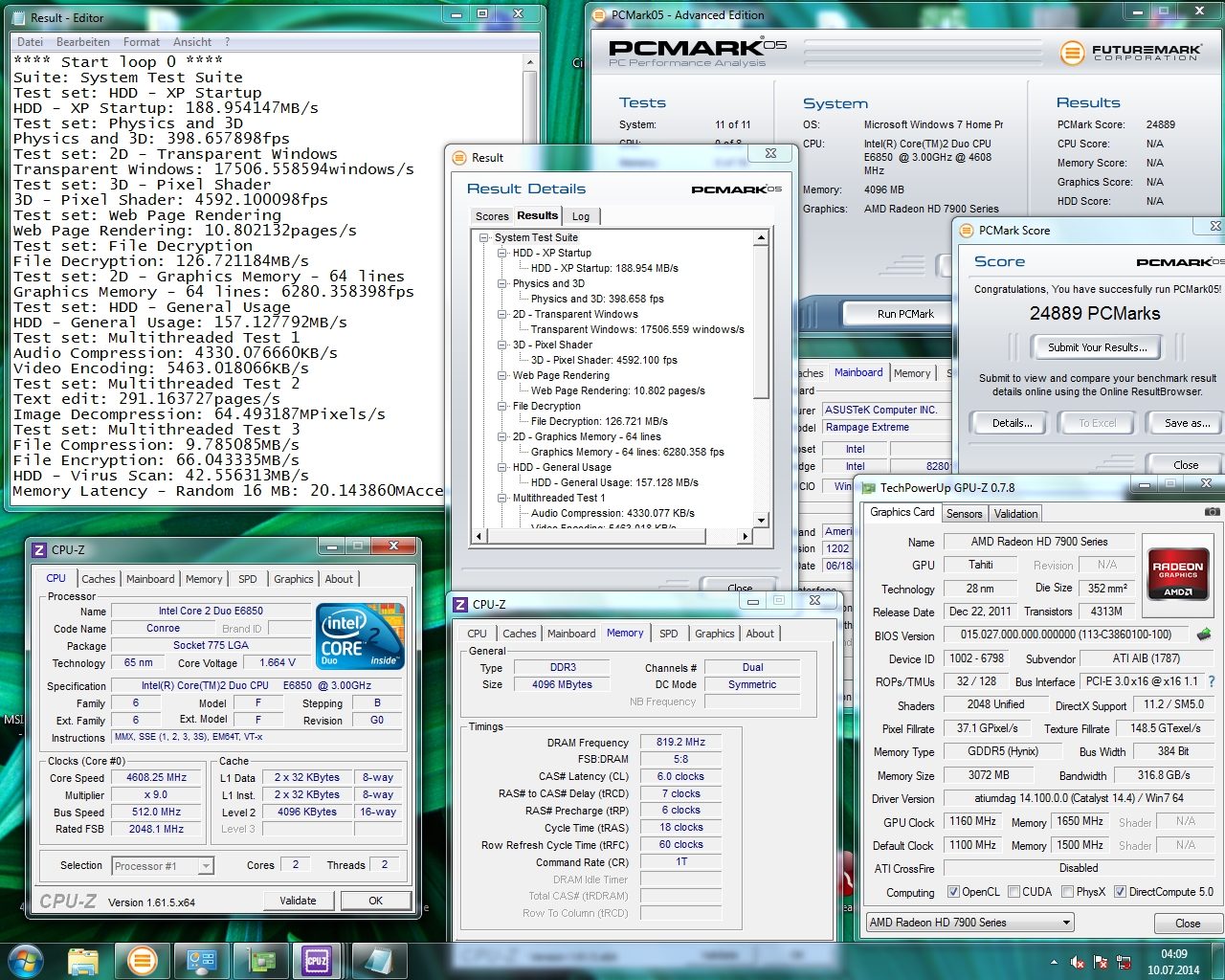Switch to Sensors tab in GPU-Z
Screen dimensions: 1225x980
pos(964,514)
